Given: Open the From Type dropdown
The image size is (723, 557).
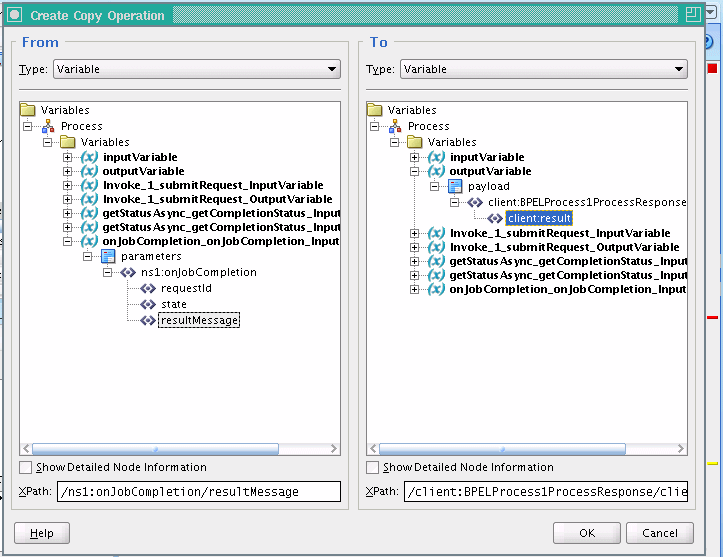Looking at the screenshot, I should 197,69.
